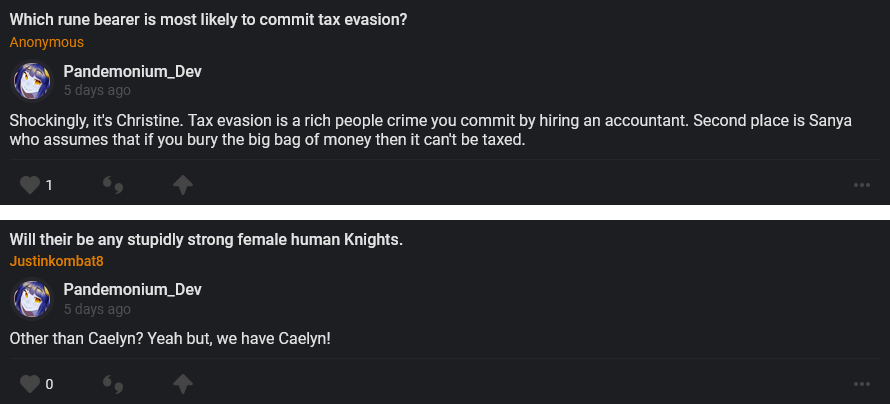Quote the Caelyn answer
This screenshot has width=890, height=404.
[x=113, y=384]
